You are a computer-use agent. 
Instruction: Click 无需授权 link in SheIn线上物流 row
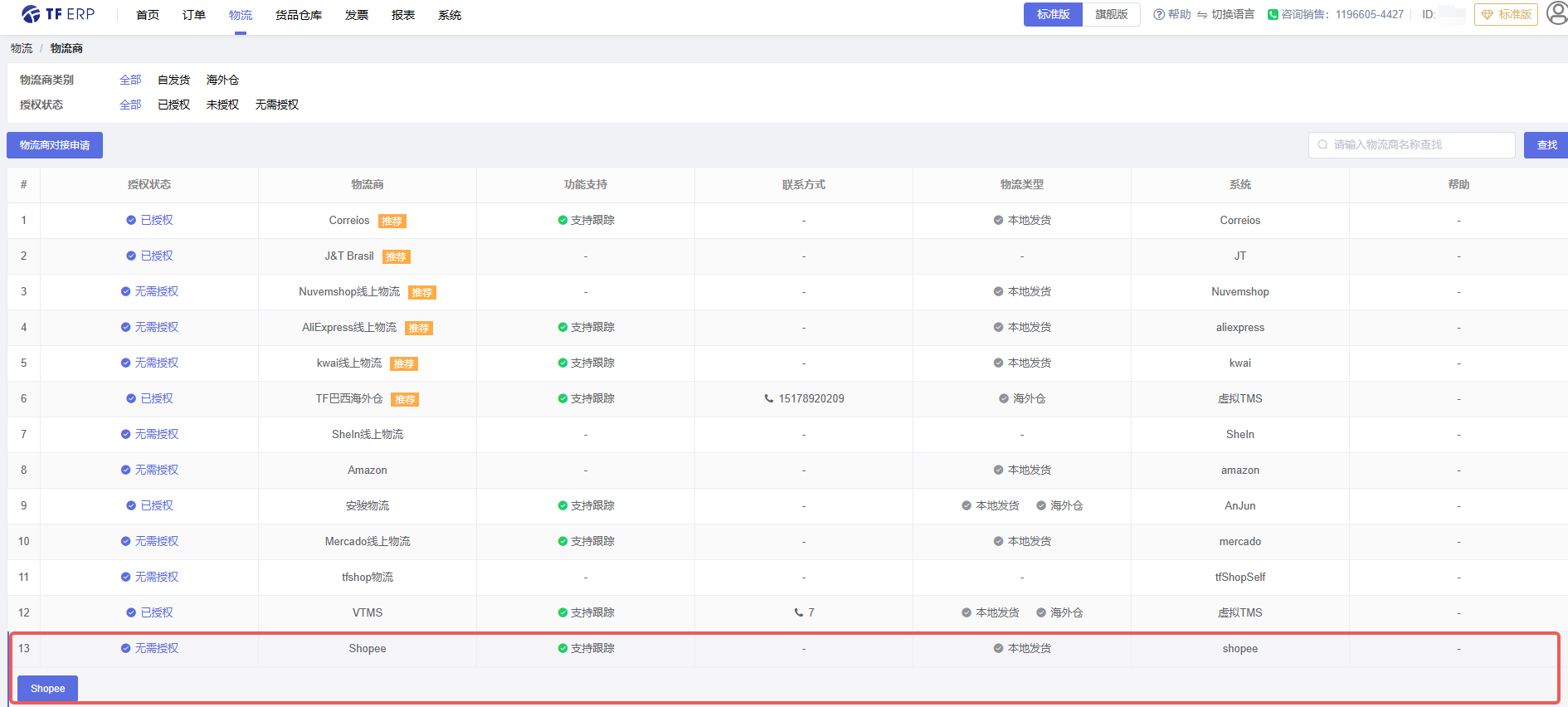pos(157,434)
